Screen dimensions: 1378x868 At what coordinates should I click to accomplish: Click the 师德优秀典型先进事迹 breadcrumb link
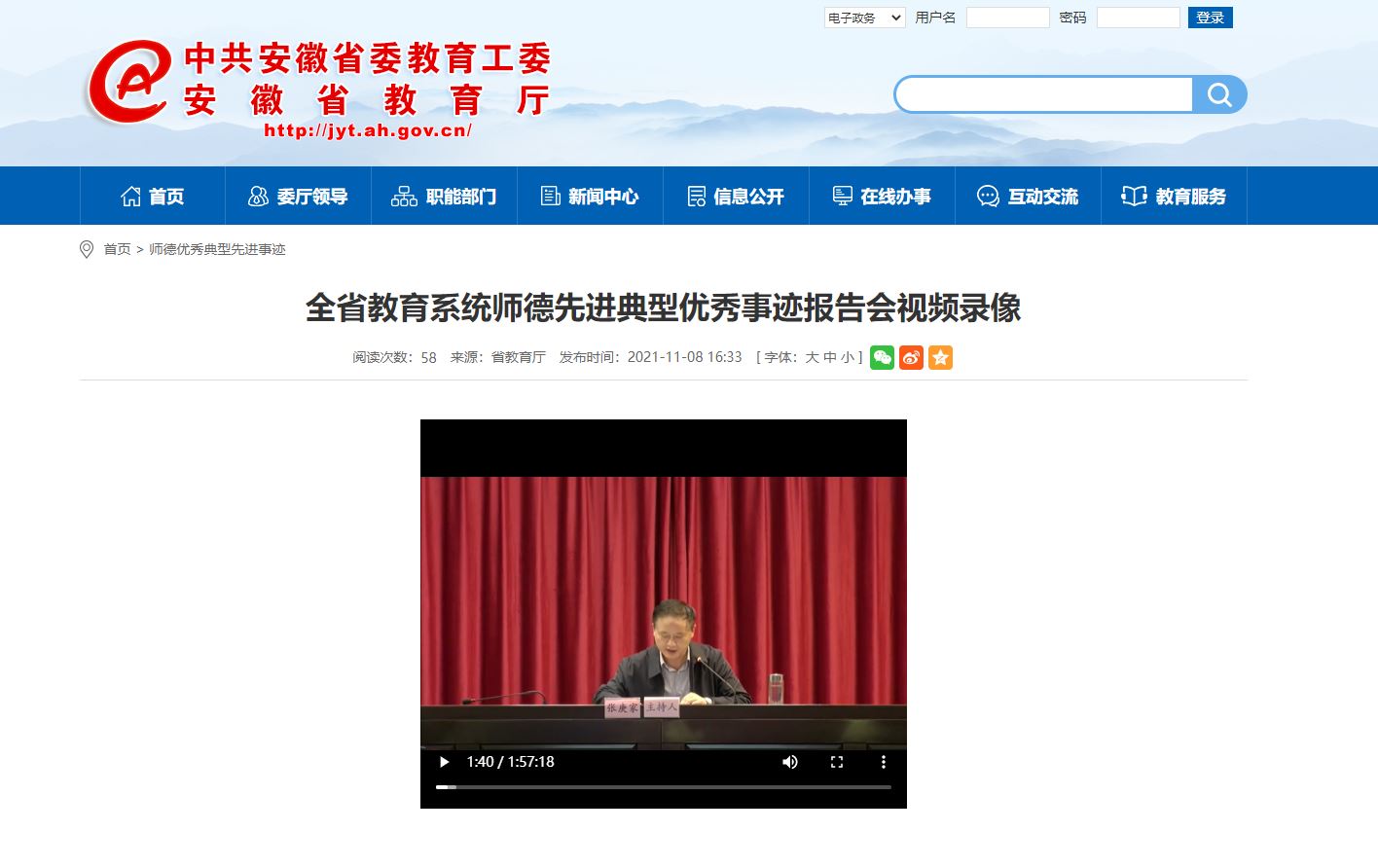pyautogui.click(x=217, y=250)
